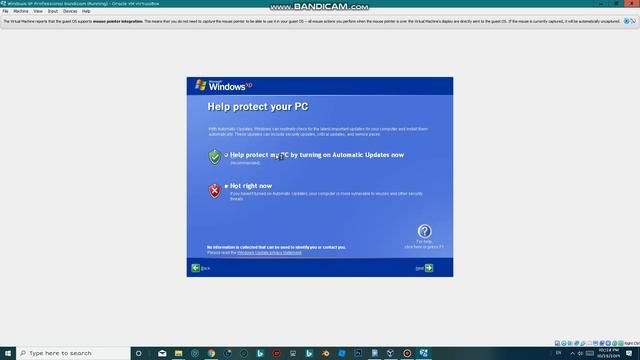Click the Back label in the XP setup footer
640x360 pixels.
point(205,269)
